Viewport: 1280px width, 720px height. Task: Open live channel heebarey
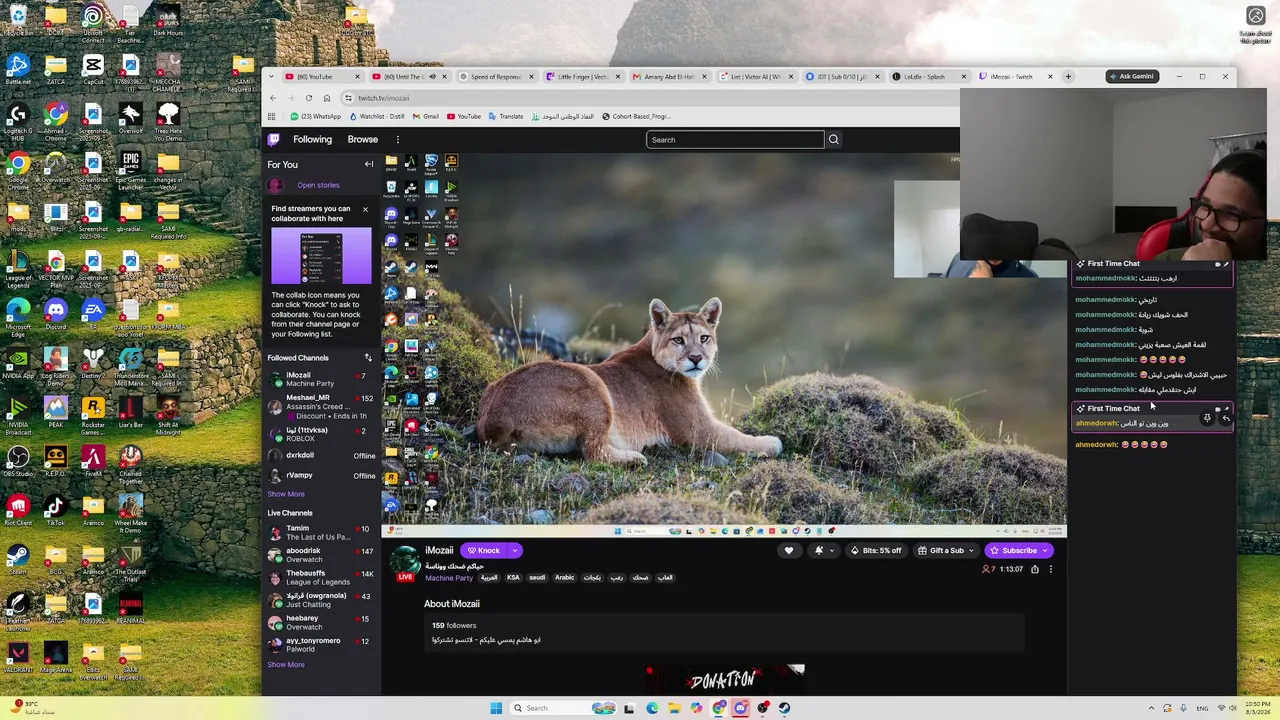321,623
